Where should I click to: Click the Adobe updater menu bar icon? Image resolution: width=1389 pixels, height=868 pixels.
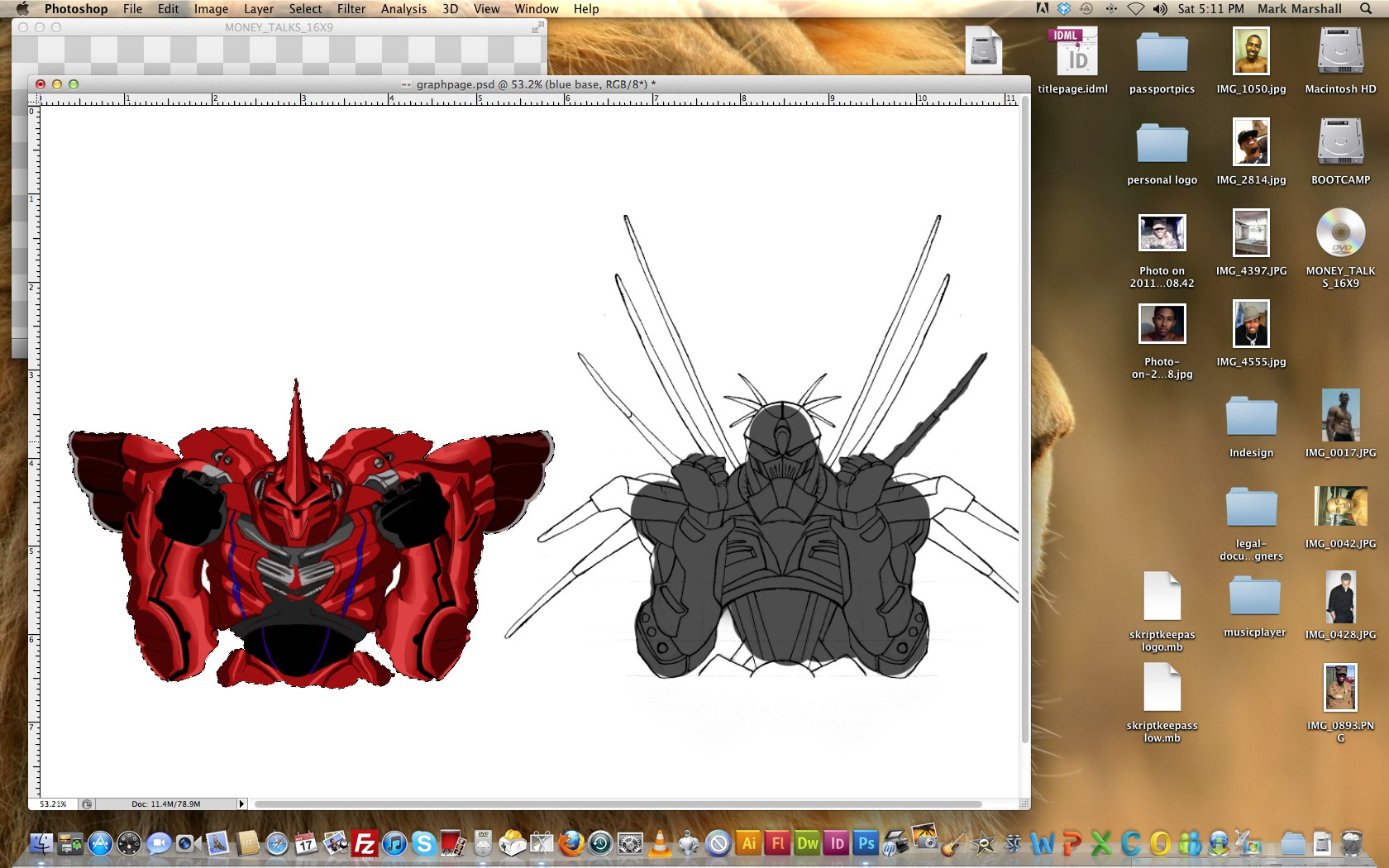(x=1042, y=9)
